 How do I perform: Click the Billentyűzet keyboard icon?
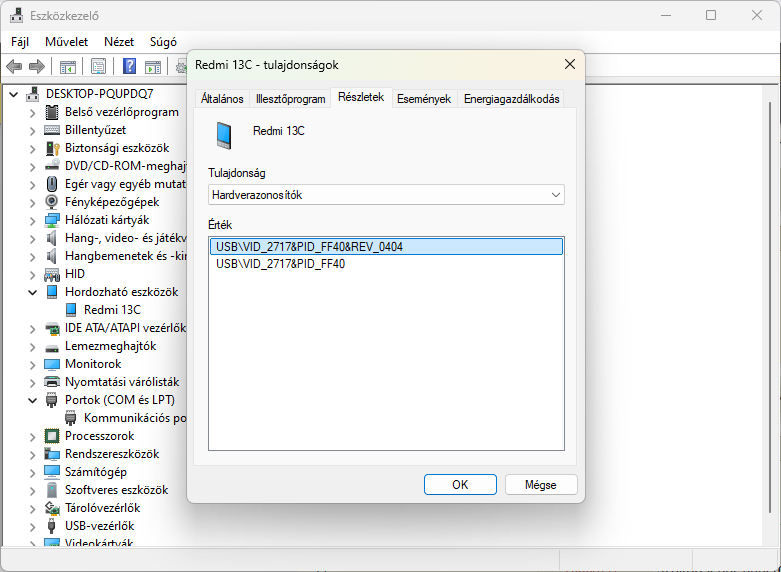[x=52, y=130]
